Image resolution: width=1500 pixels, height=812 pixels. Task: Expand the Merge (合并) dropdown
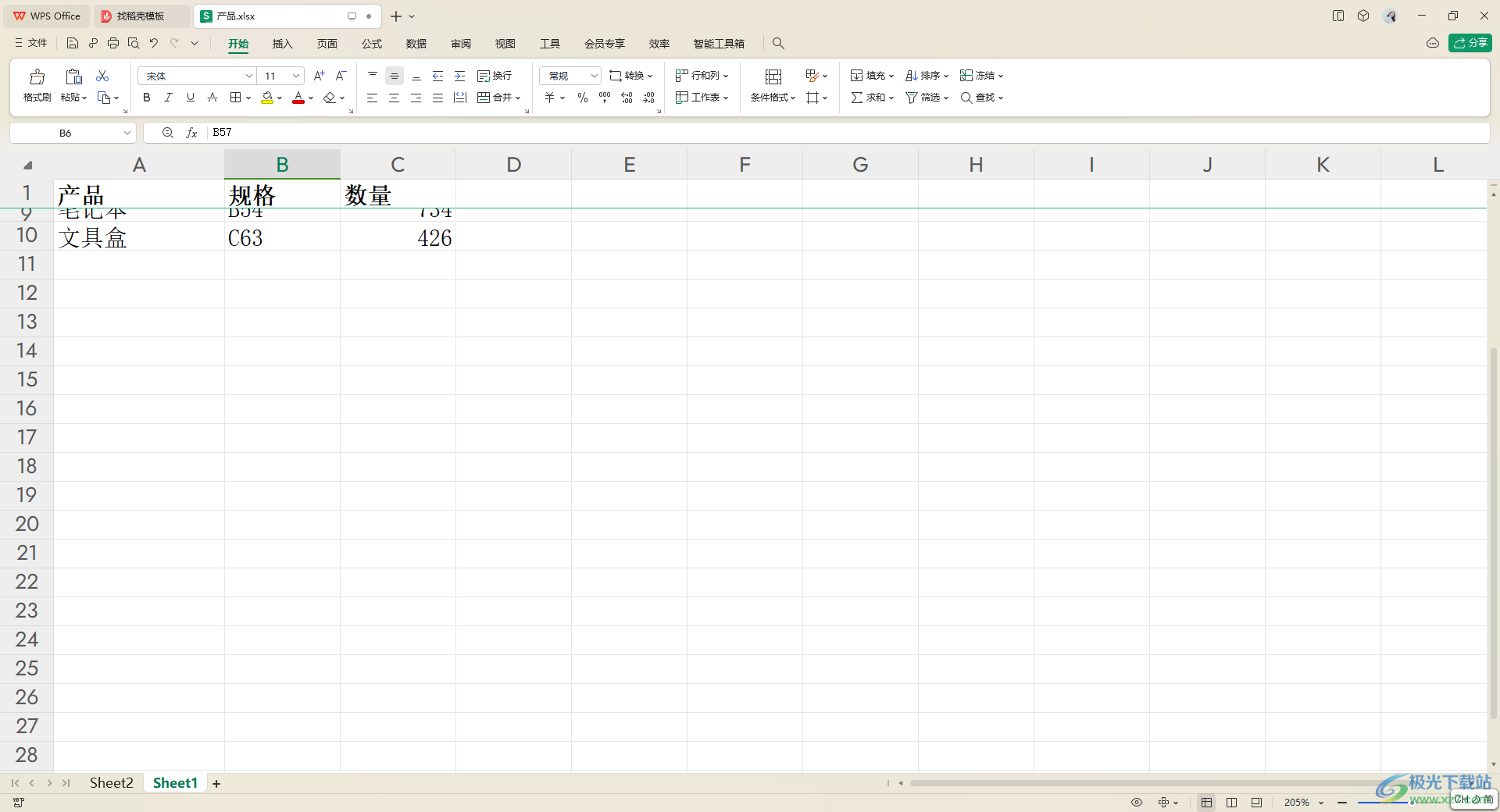click(x=518, y=98)
